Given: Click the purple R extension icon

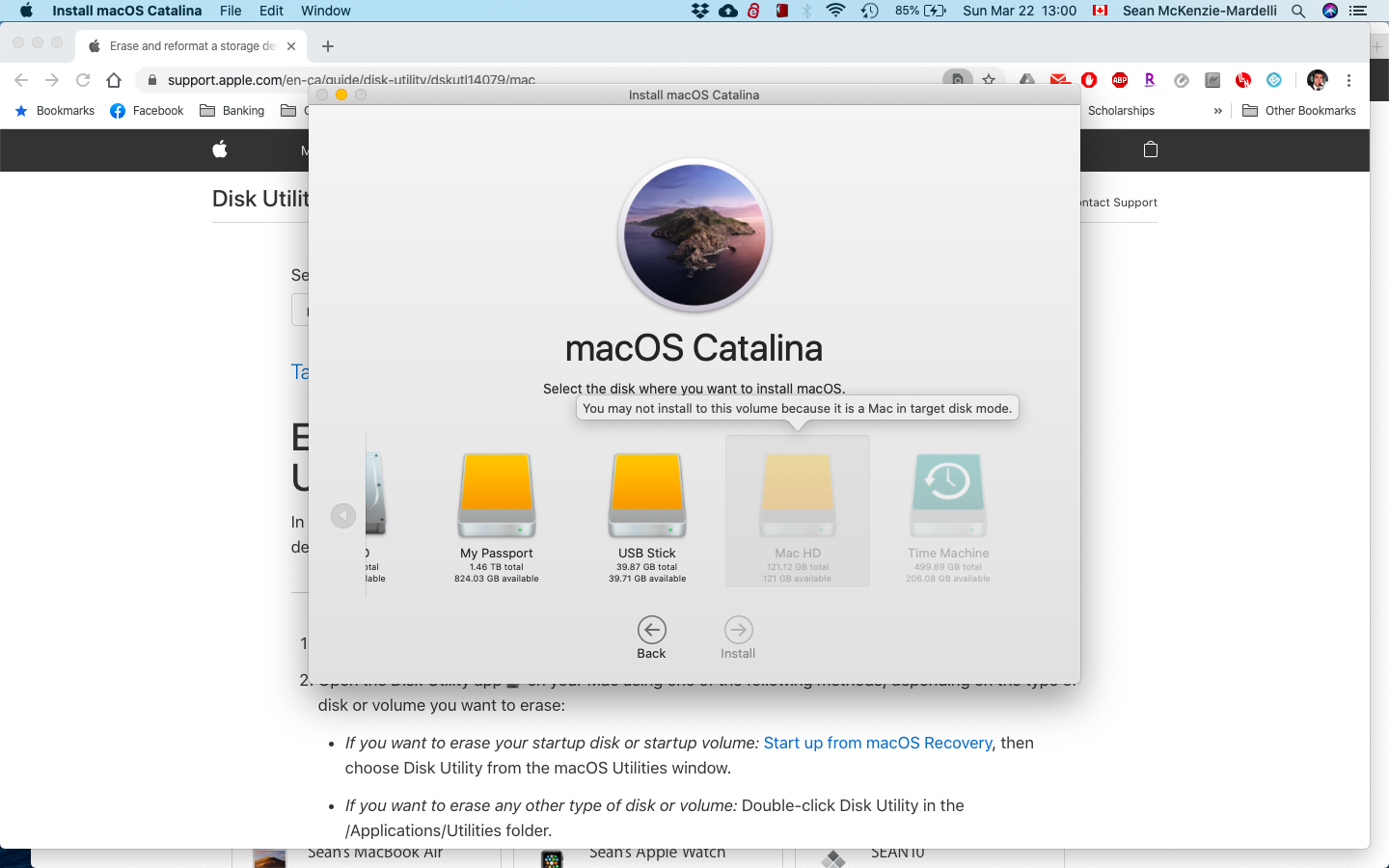Looking at the screenshot, I should click(1150, 80).
